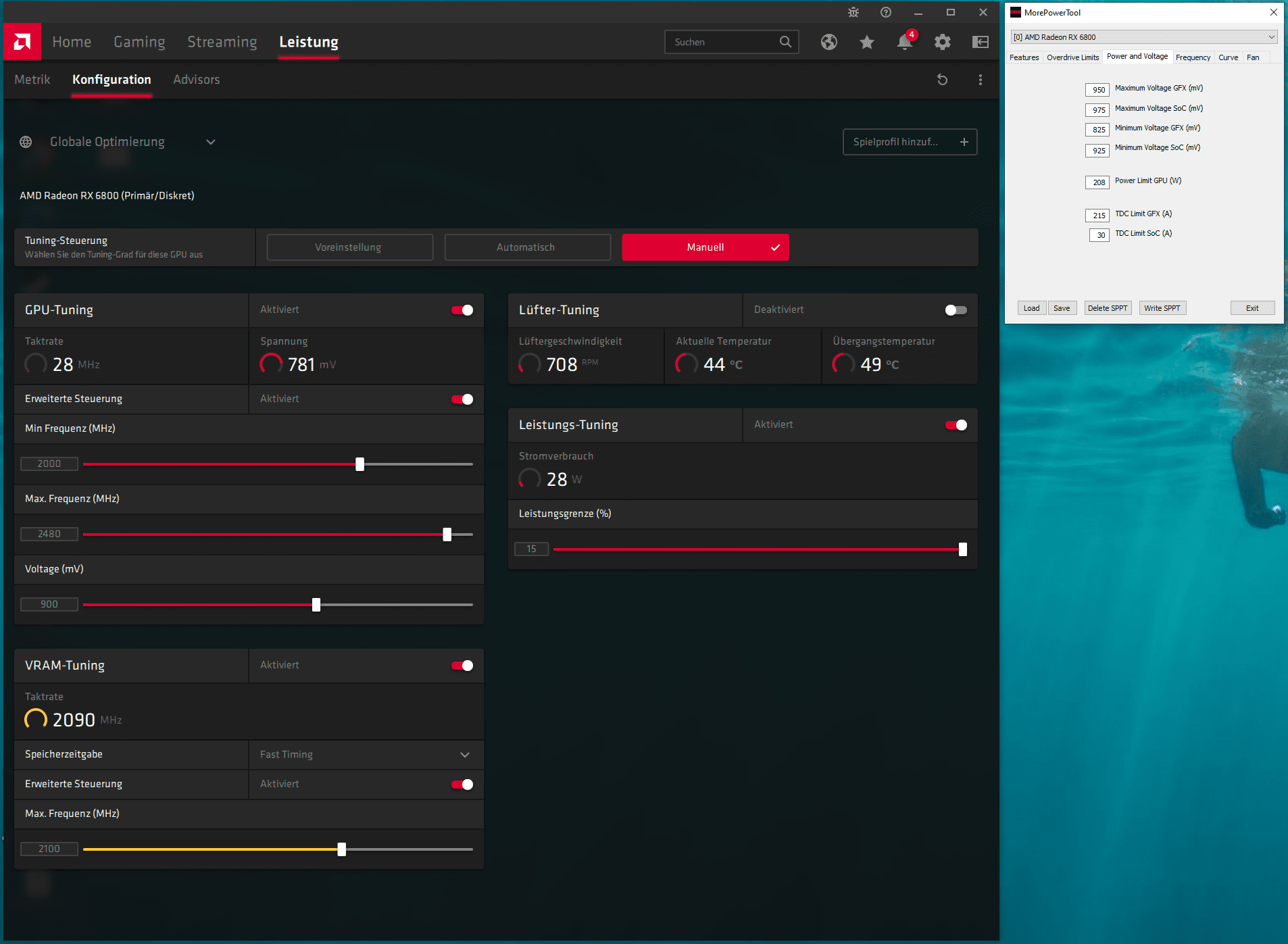
Task: Click the Min Frequenz 2000 value box
Action: point(49,464)
